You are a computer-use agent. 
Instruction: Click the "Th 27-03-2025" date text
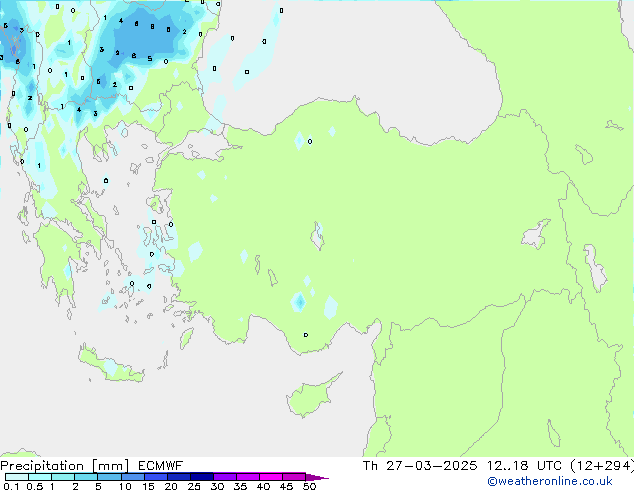click(x=420, y=466)
